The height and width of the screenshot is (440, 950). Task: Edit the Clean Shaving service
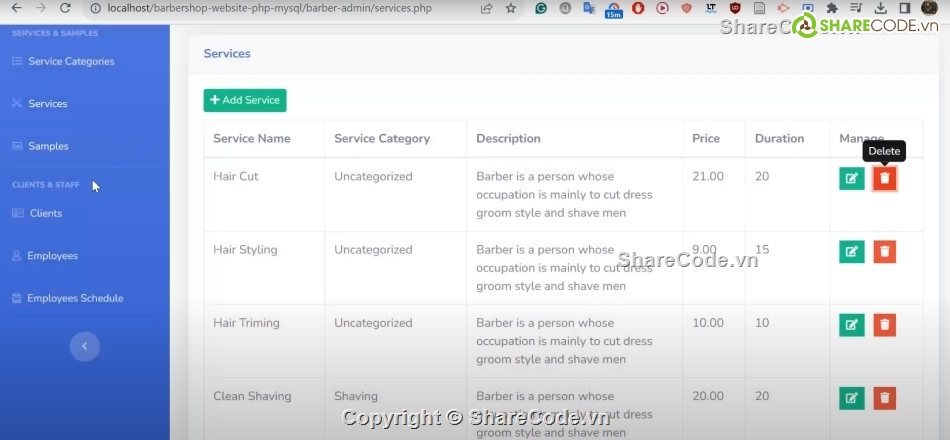click(x=851, y=398)
